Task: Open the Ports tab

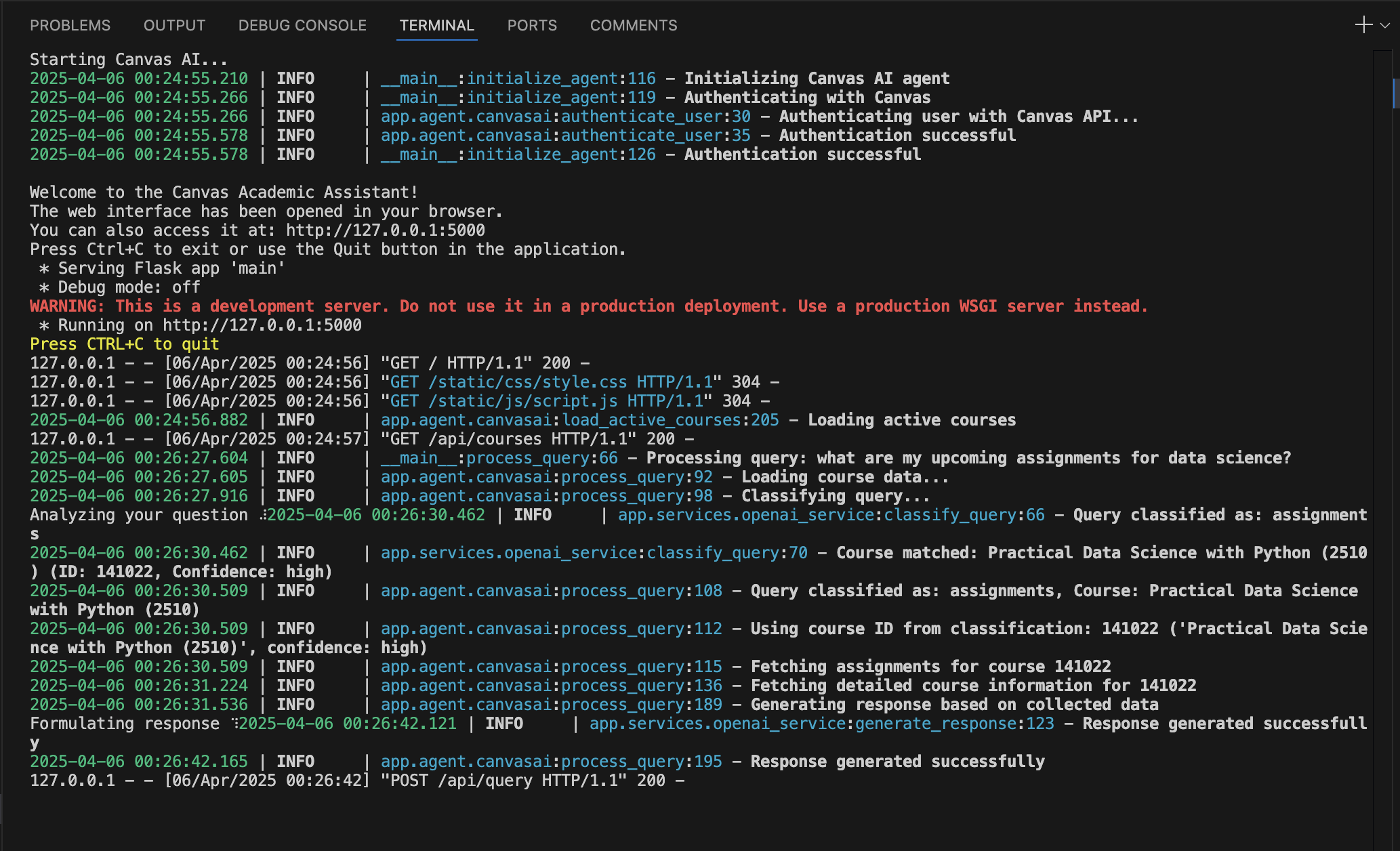Action: (532, 25)
